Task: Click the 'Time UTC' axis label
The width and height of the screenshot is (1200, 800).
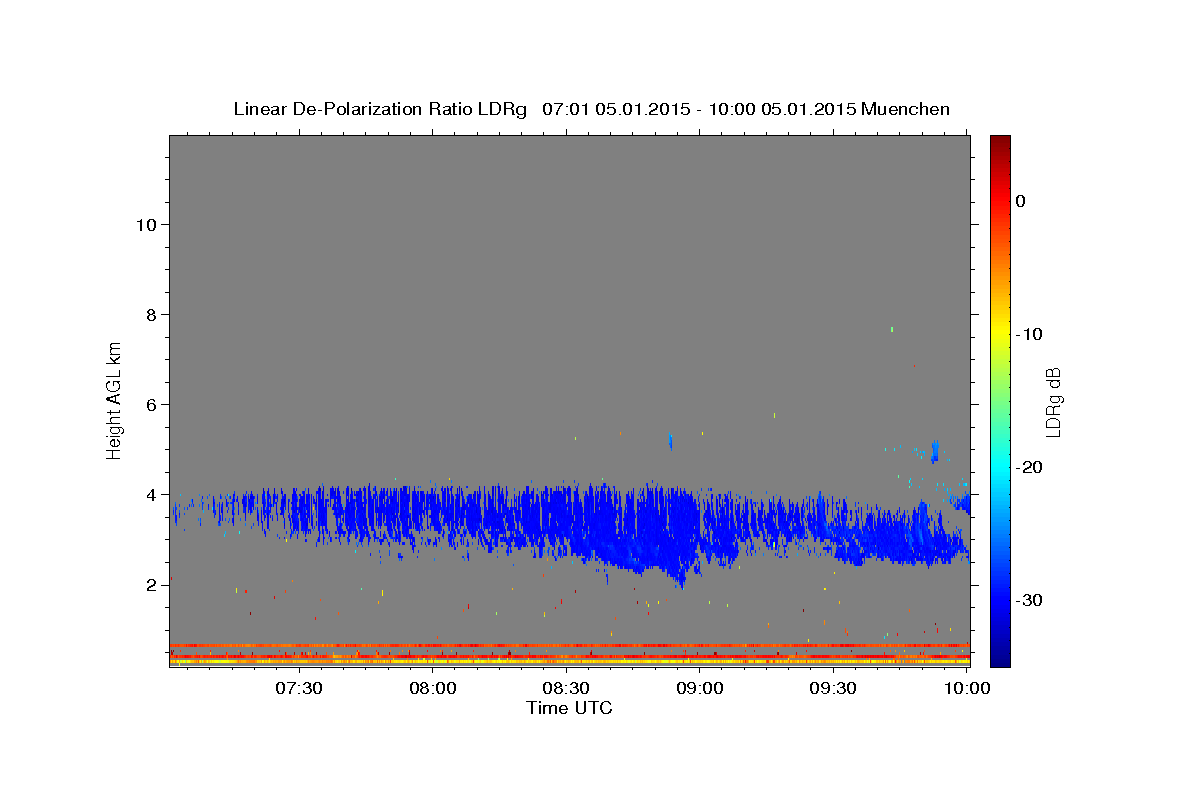Action: (569, 708)
